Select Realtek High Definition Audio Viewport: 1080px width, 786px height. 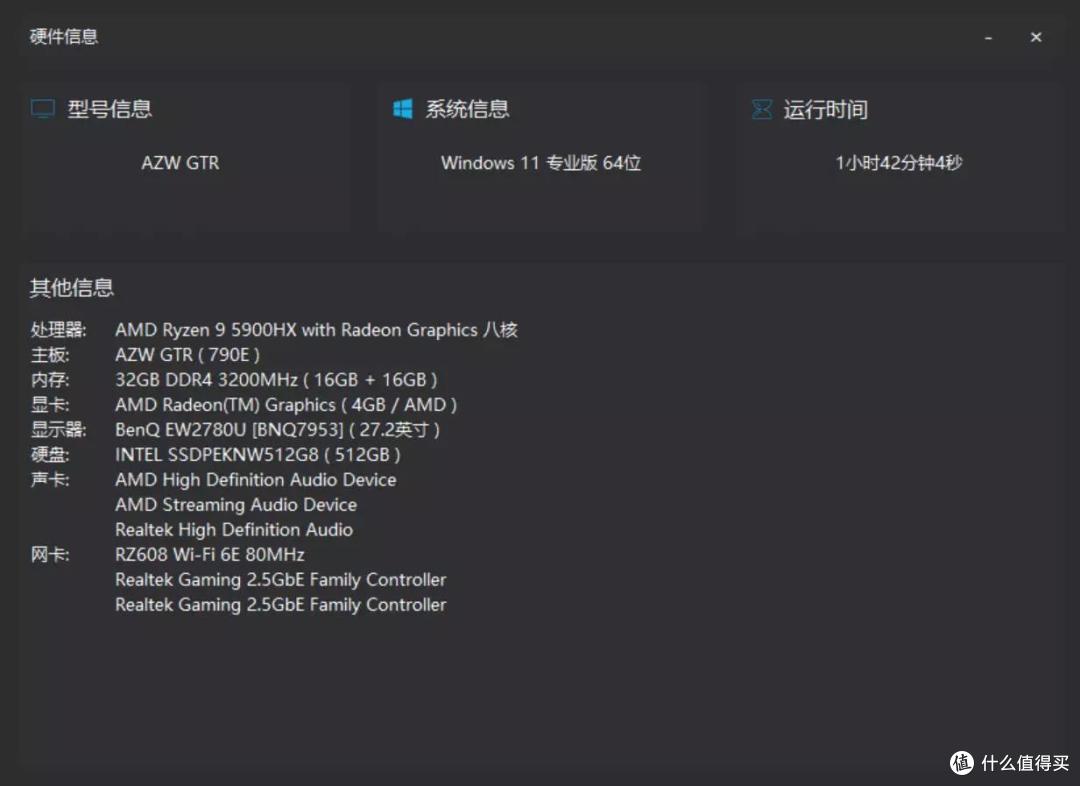234,530
